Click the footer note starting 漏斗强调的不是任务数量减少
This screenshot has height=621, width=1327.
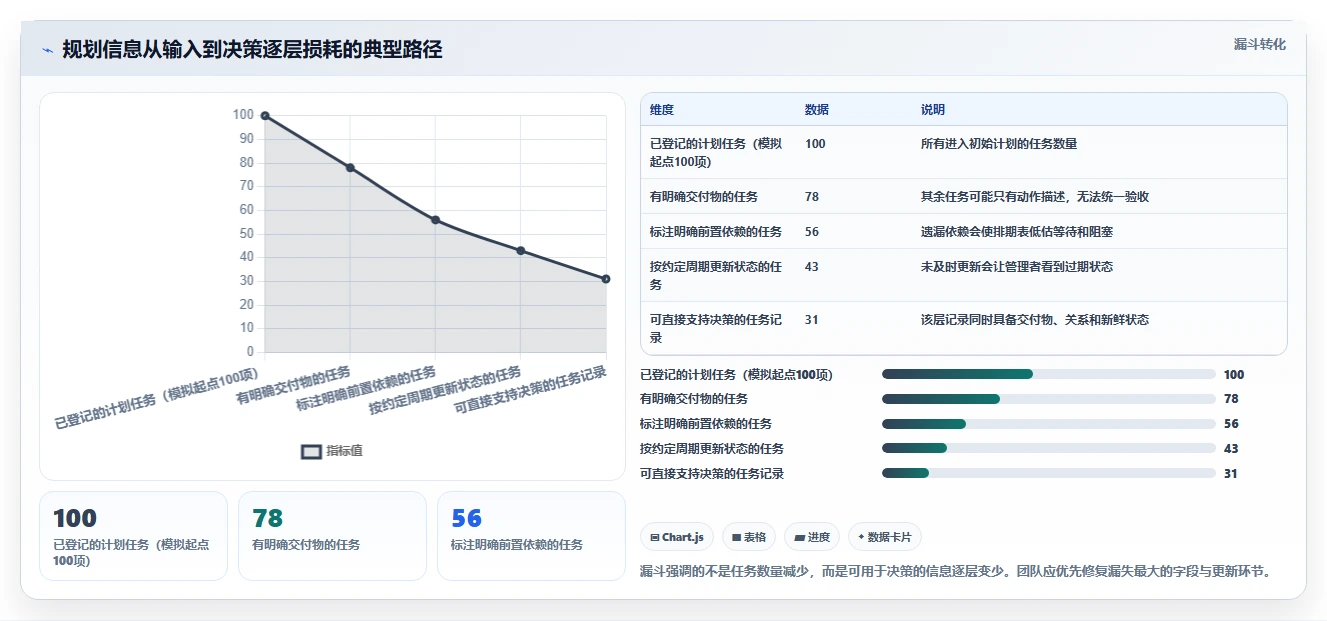956,572
